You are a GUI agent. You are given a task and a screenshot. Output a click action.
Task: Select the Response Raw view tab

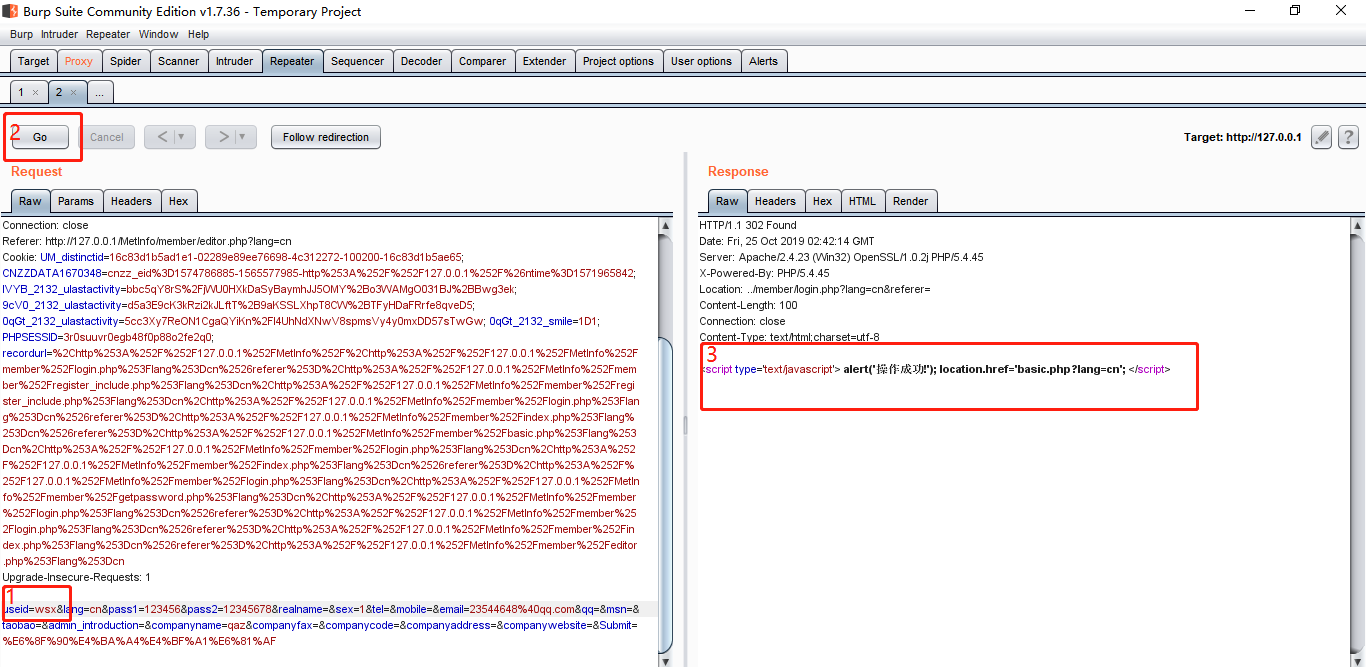click(727, 201)
